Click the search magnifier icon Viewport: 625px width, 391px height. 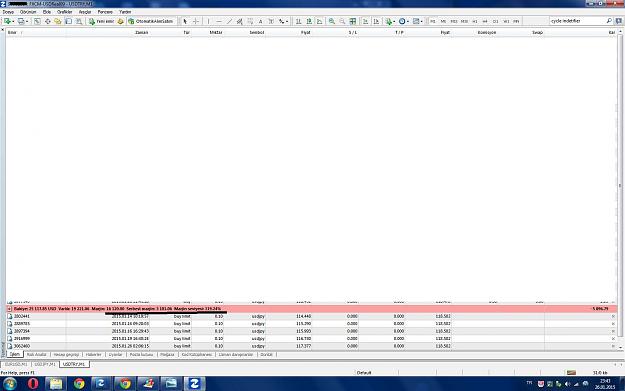coord(609,21)
